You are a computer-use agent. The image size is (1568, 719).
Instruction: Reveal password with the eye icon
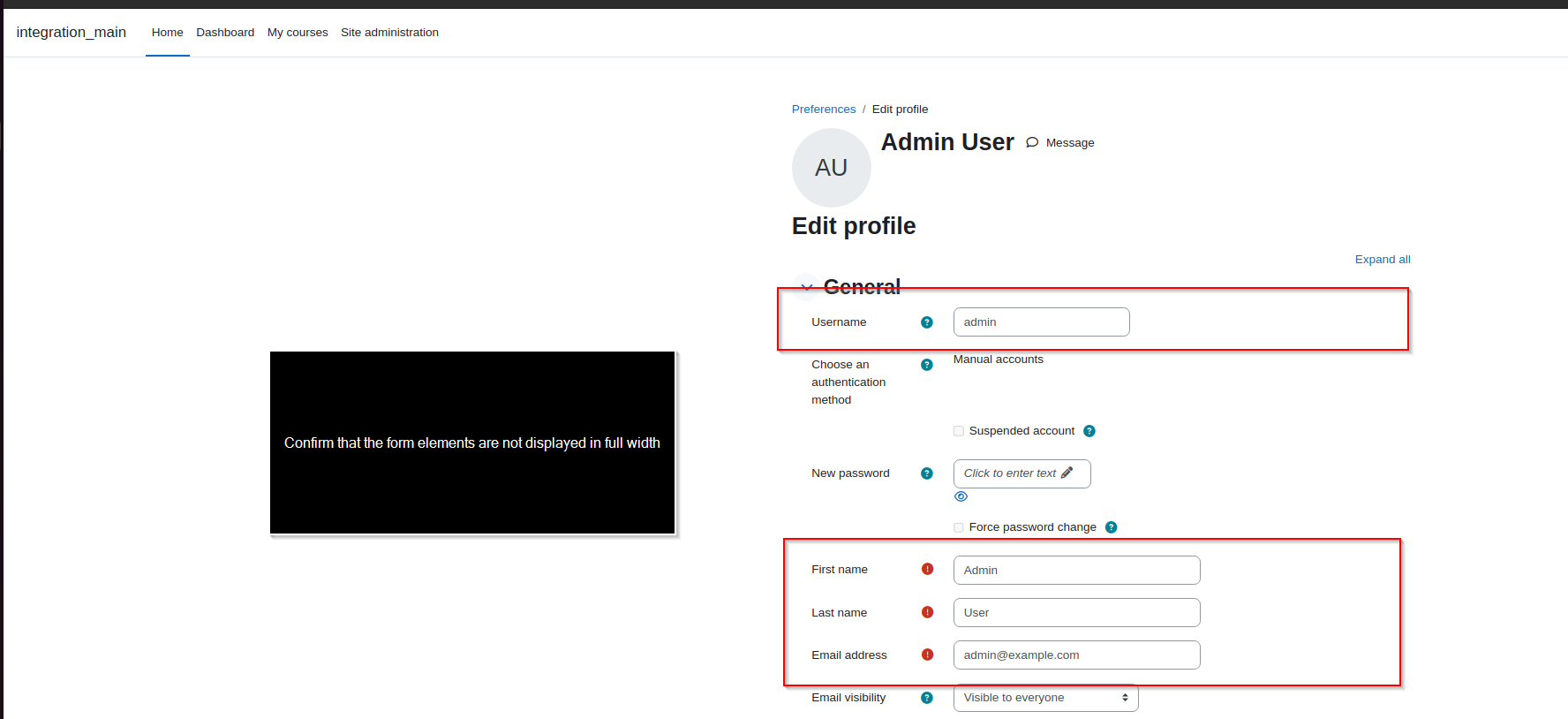pyautogui.click(x=961, y=496)
